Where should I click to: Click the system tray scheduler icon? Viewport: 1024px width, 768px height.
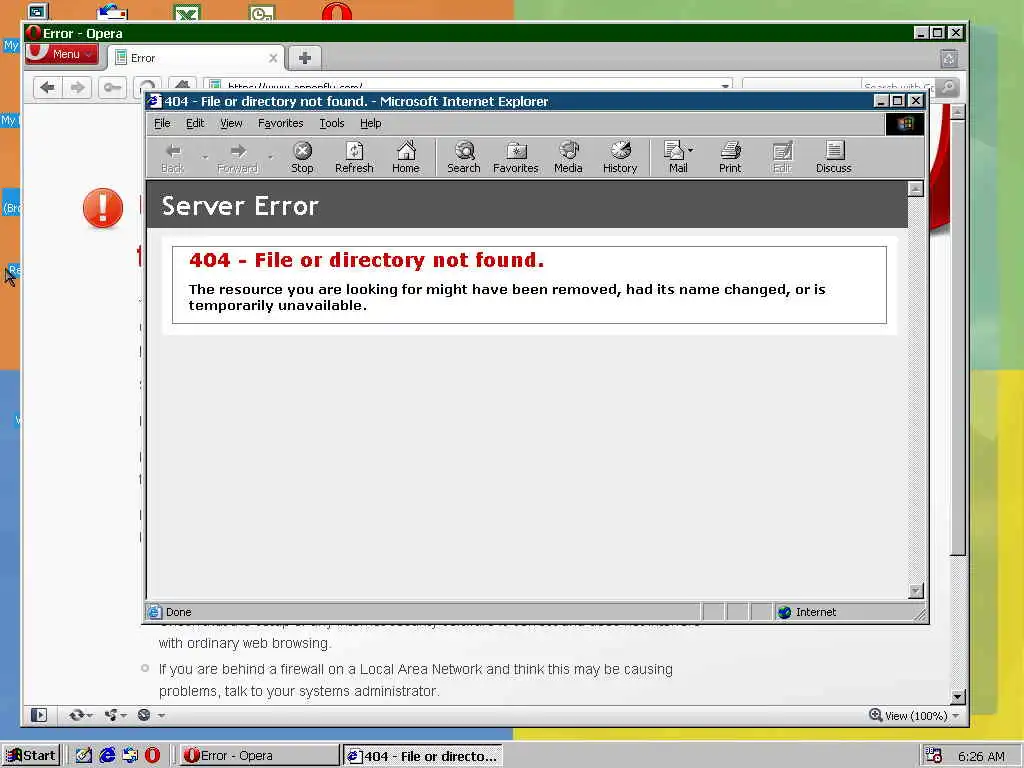click(x=934, y=756)
